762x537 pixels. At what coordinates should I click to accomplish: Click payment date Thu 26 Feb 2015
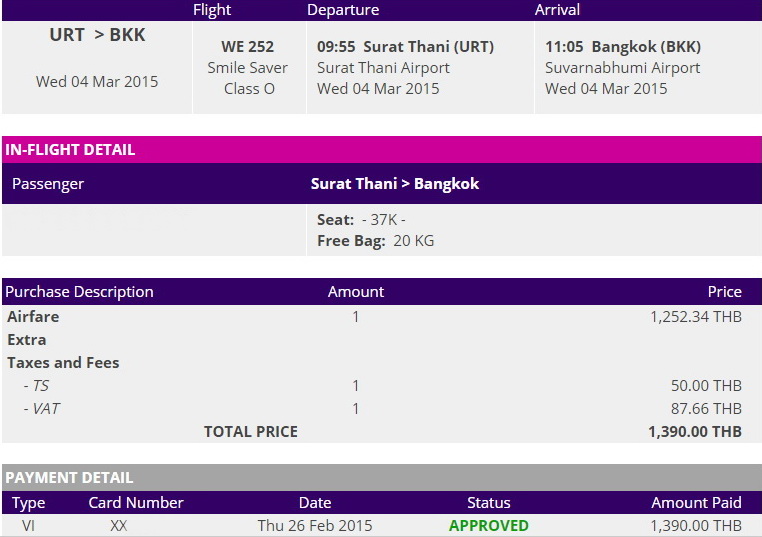click(x=315, y=526)
